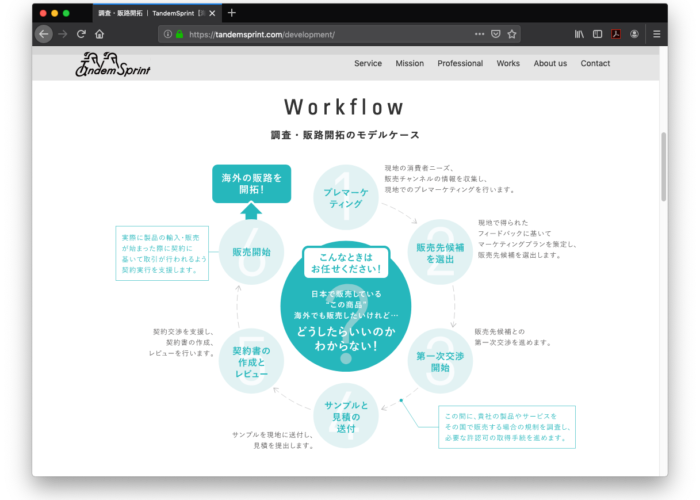Click the TandemSprint logo
This screenshot has width=700, height=500.
pyautogui.click(x=115, y=64)
